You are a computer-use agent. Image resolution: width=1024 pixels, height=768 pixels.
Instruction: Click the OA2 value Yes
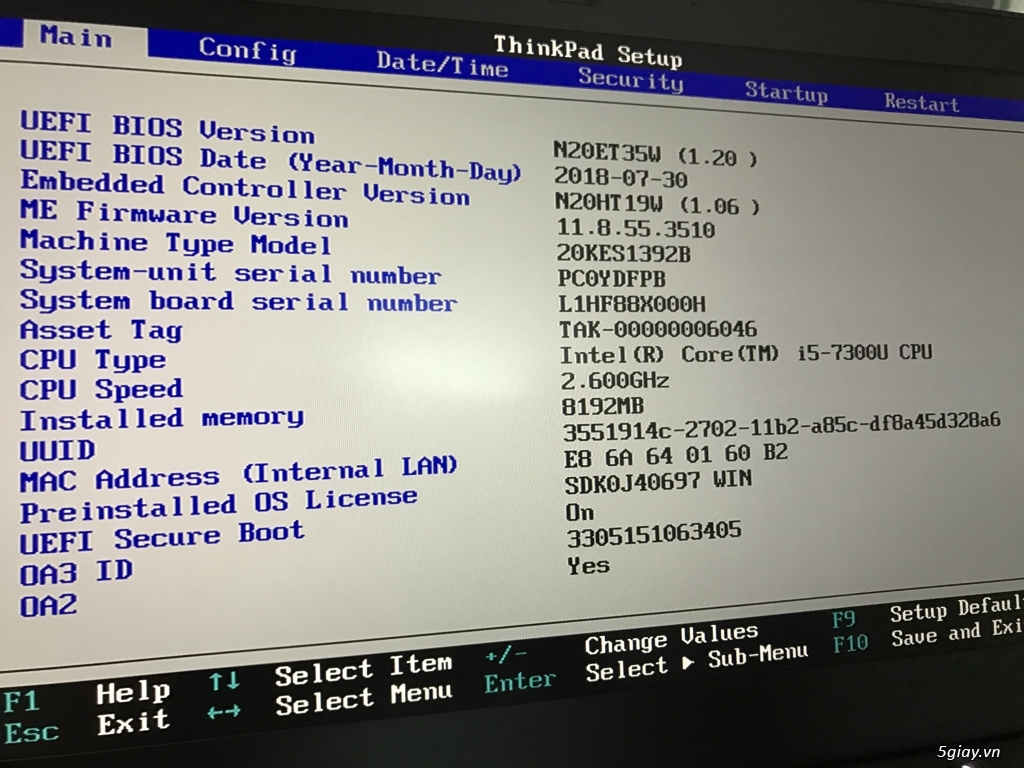588,565
